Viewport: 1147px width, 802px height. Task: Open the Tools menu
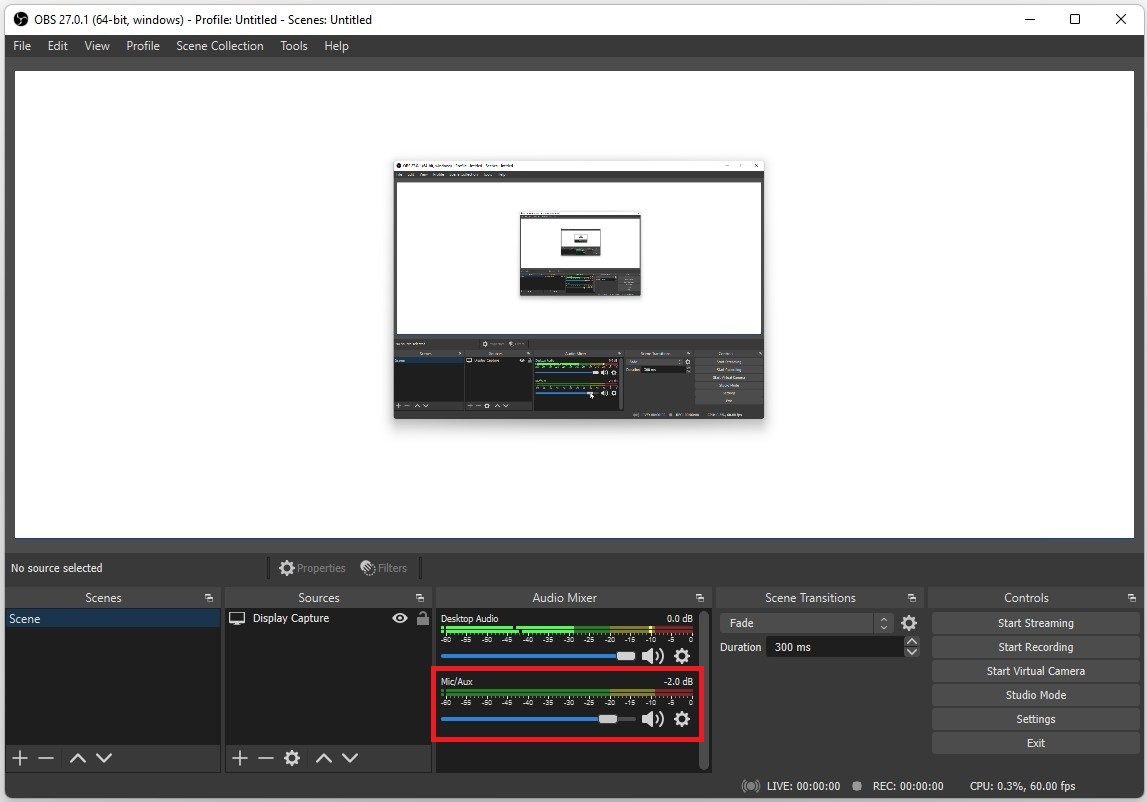pos(294,46)
